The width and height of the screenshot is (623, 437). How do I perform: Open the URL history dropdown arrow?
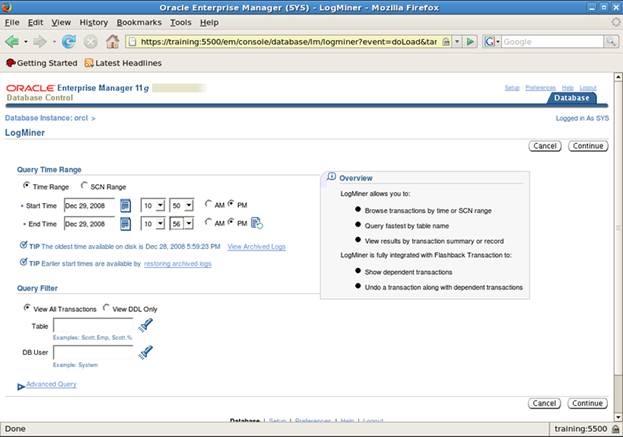(457, 41)
